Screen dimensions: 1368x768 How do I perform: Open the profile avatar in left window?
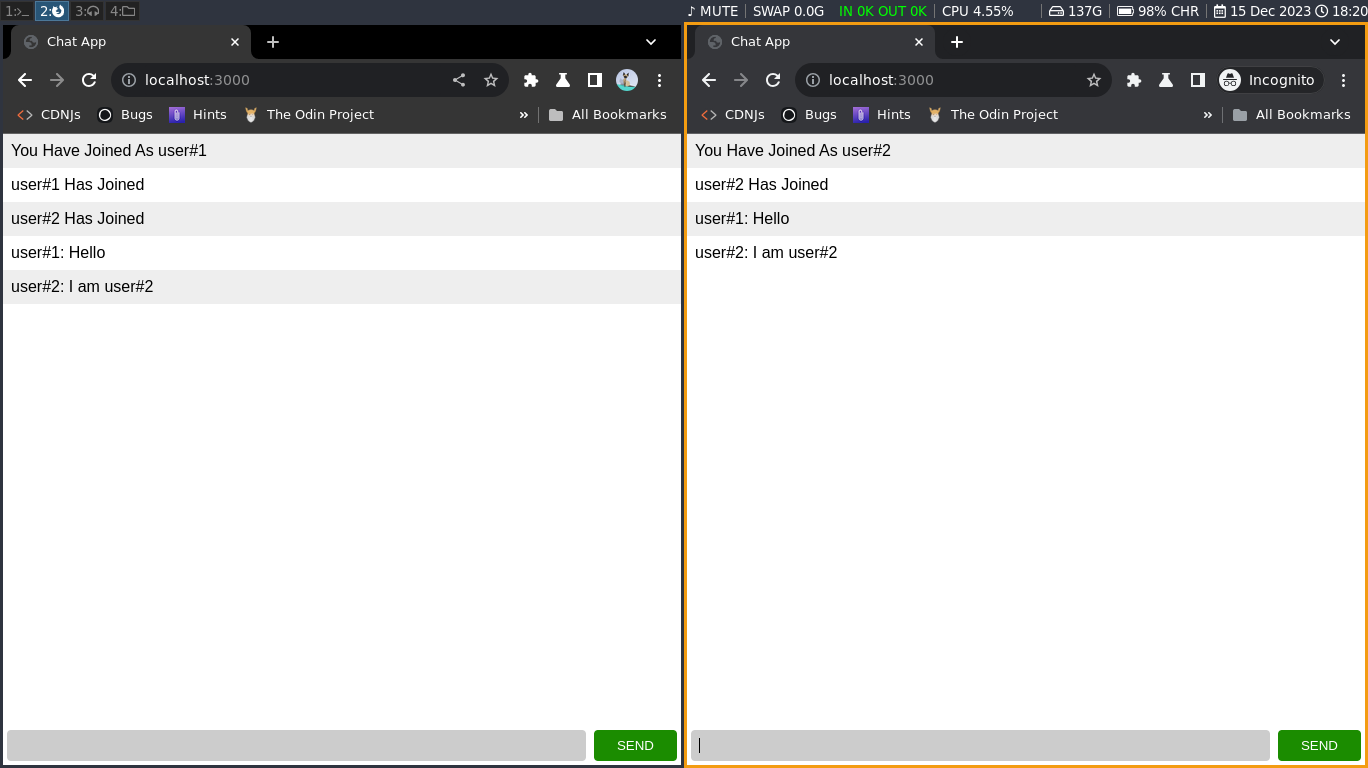coord(627,80)
